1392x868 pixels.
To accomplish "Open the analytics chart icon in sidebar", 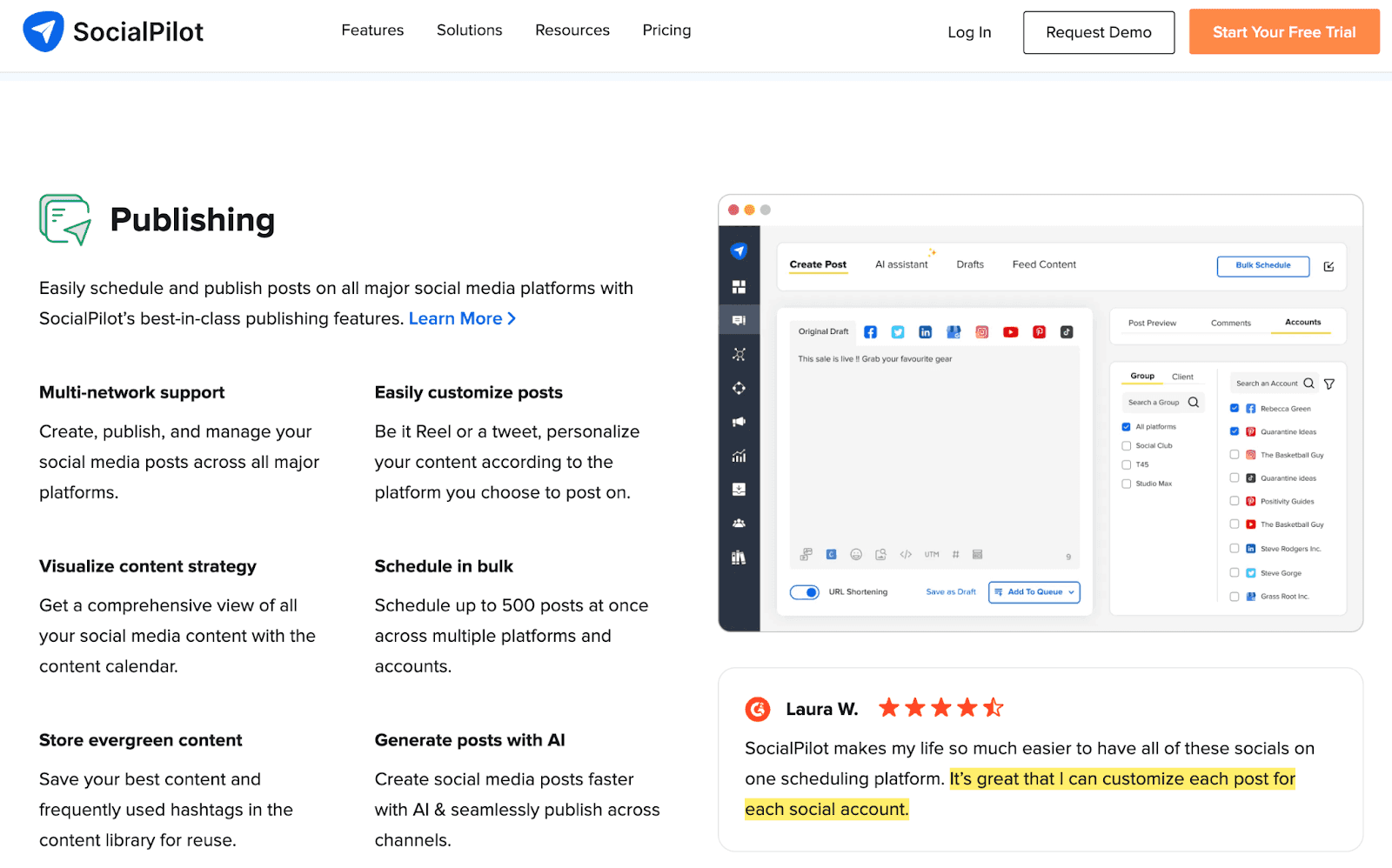I will click(x=739, y=456).
